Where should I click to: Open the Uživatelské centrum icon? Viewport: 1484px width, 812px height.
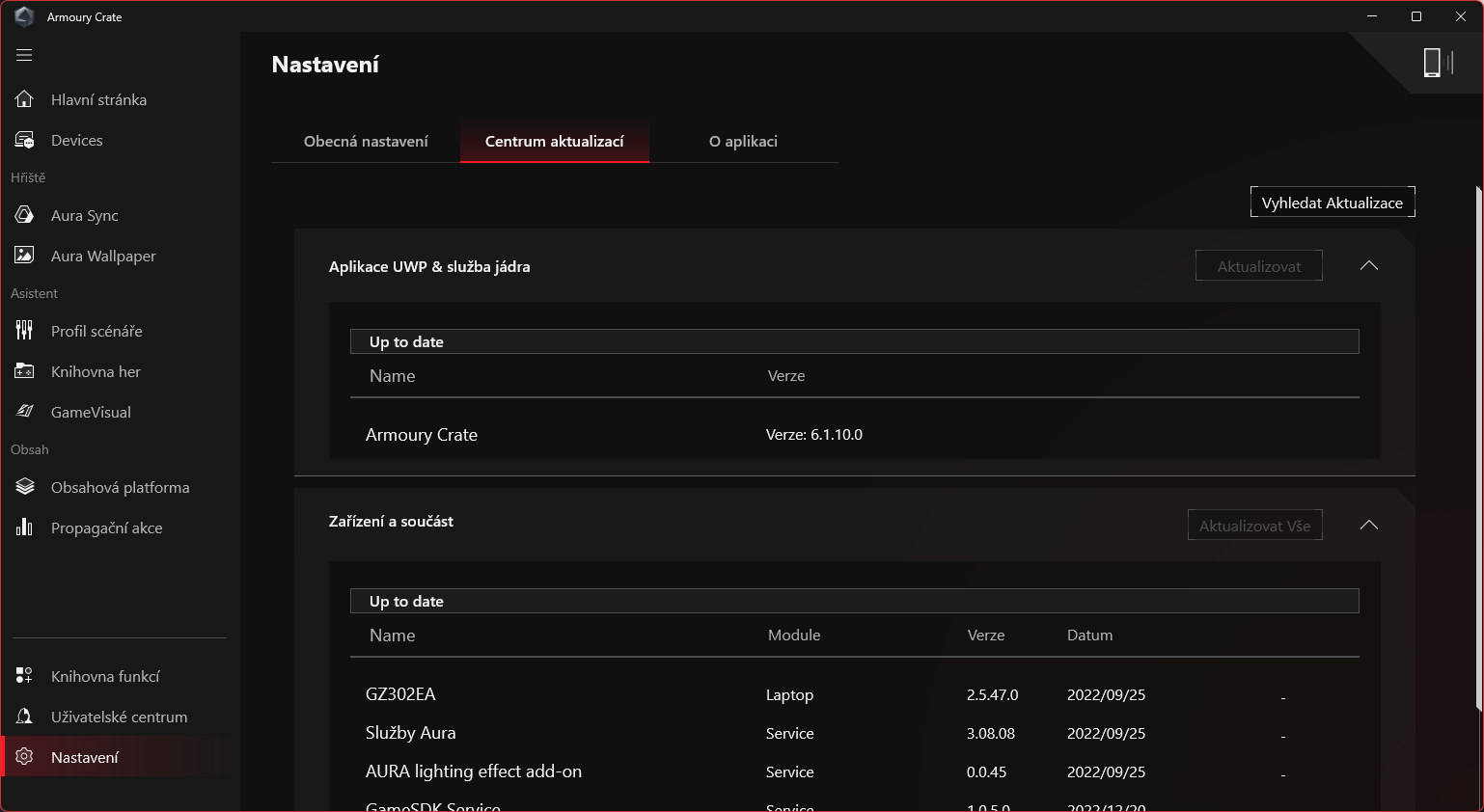[x=24, y=717]
